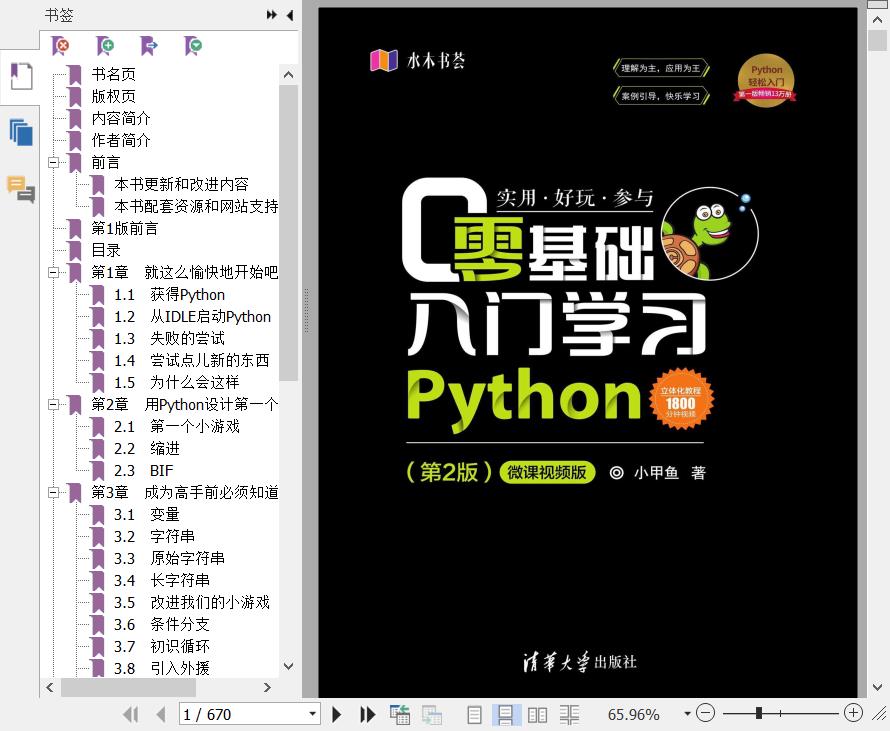Open bookmark 3.5 改进我们的小游戏

pyautogui.click(x=192, y=602)
